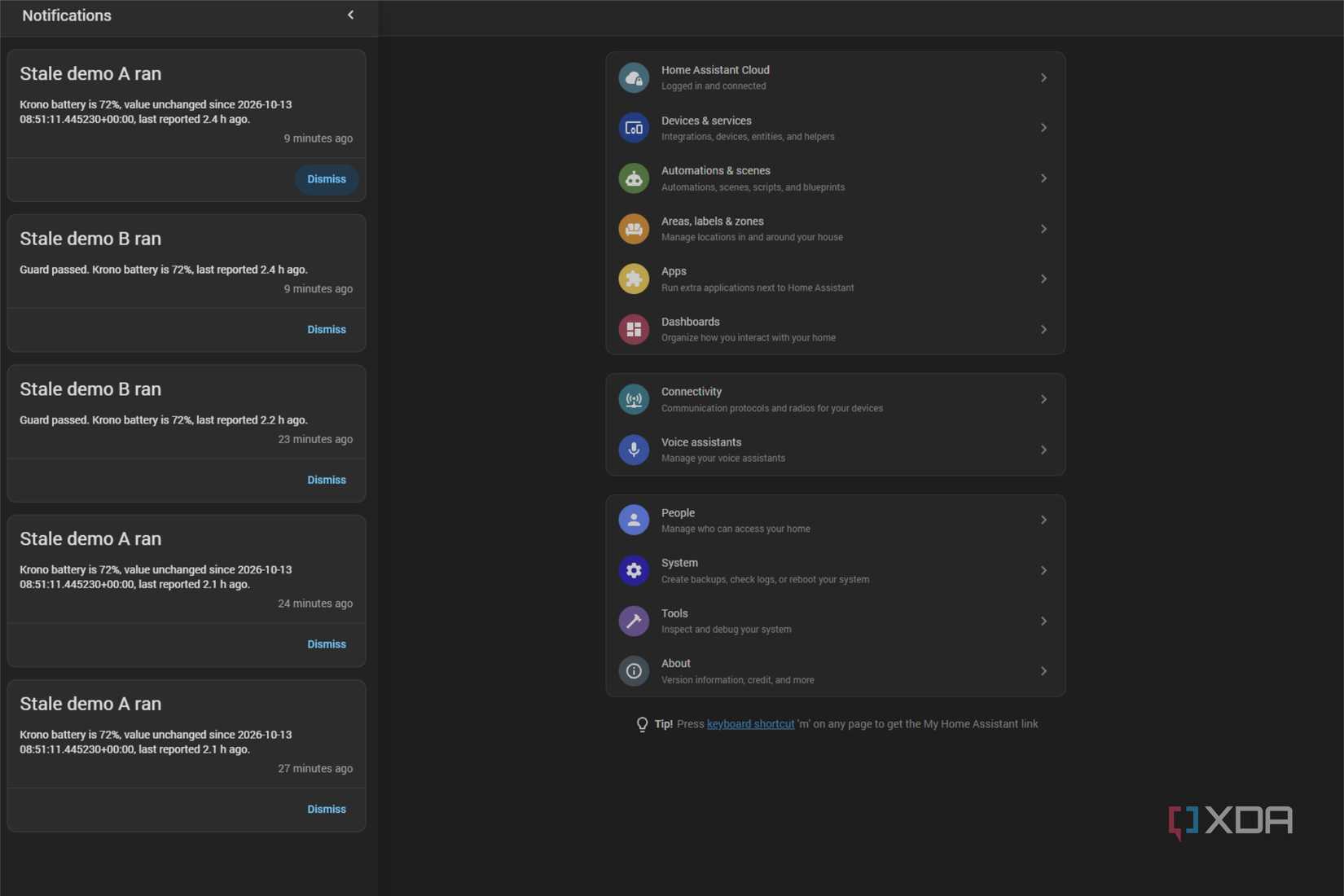Expand Dashboards row chevron arrow
Viewport: 1344px width, 896px height.
1043,329
